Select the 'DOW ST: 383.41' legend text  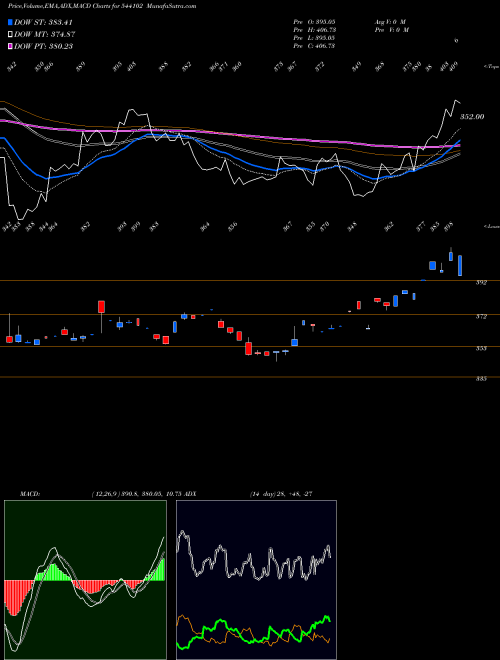tap(43, 22)
